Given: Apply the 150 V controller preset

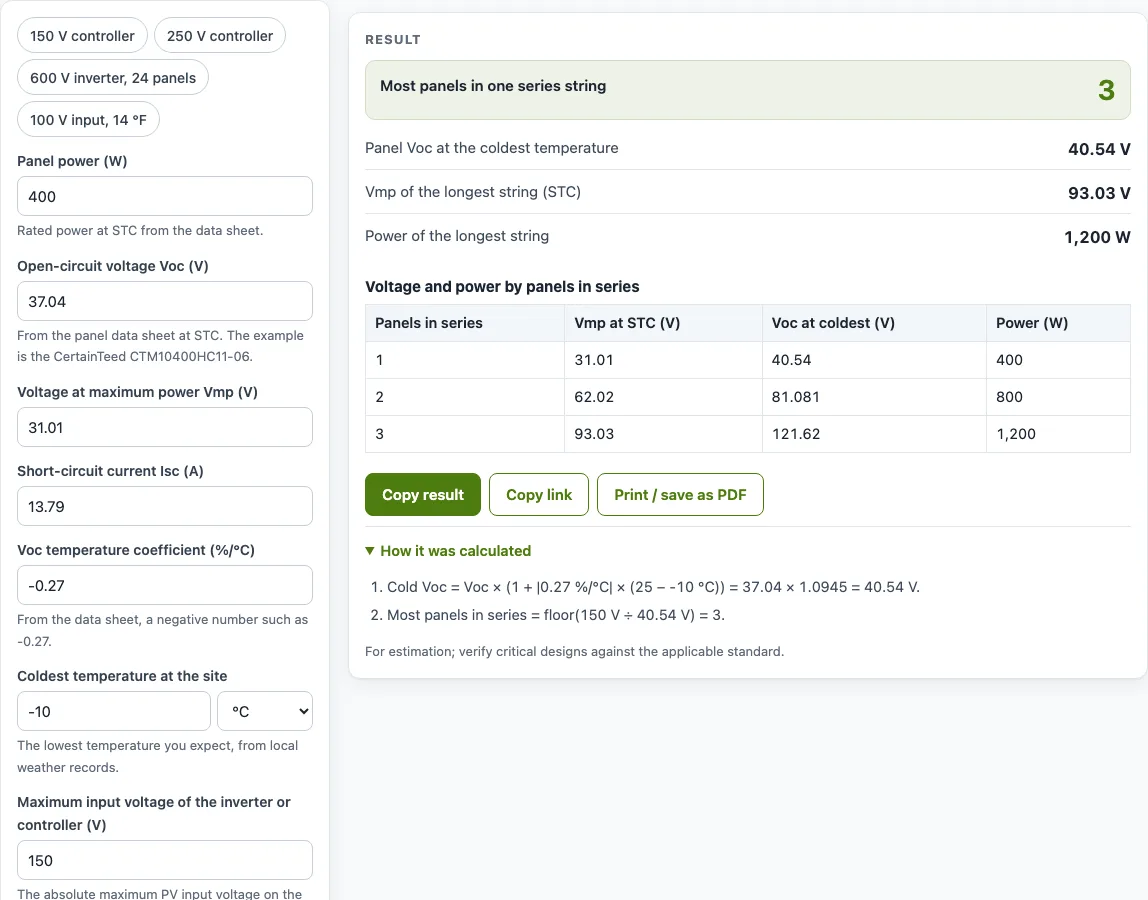Looking at the screenshot, I should [82, 36].
